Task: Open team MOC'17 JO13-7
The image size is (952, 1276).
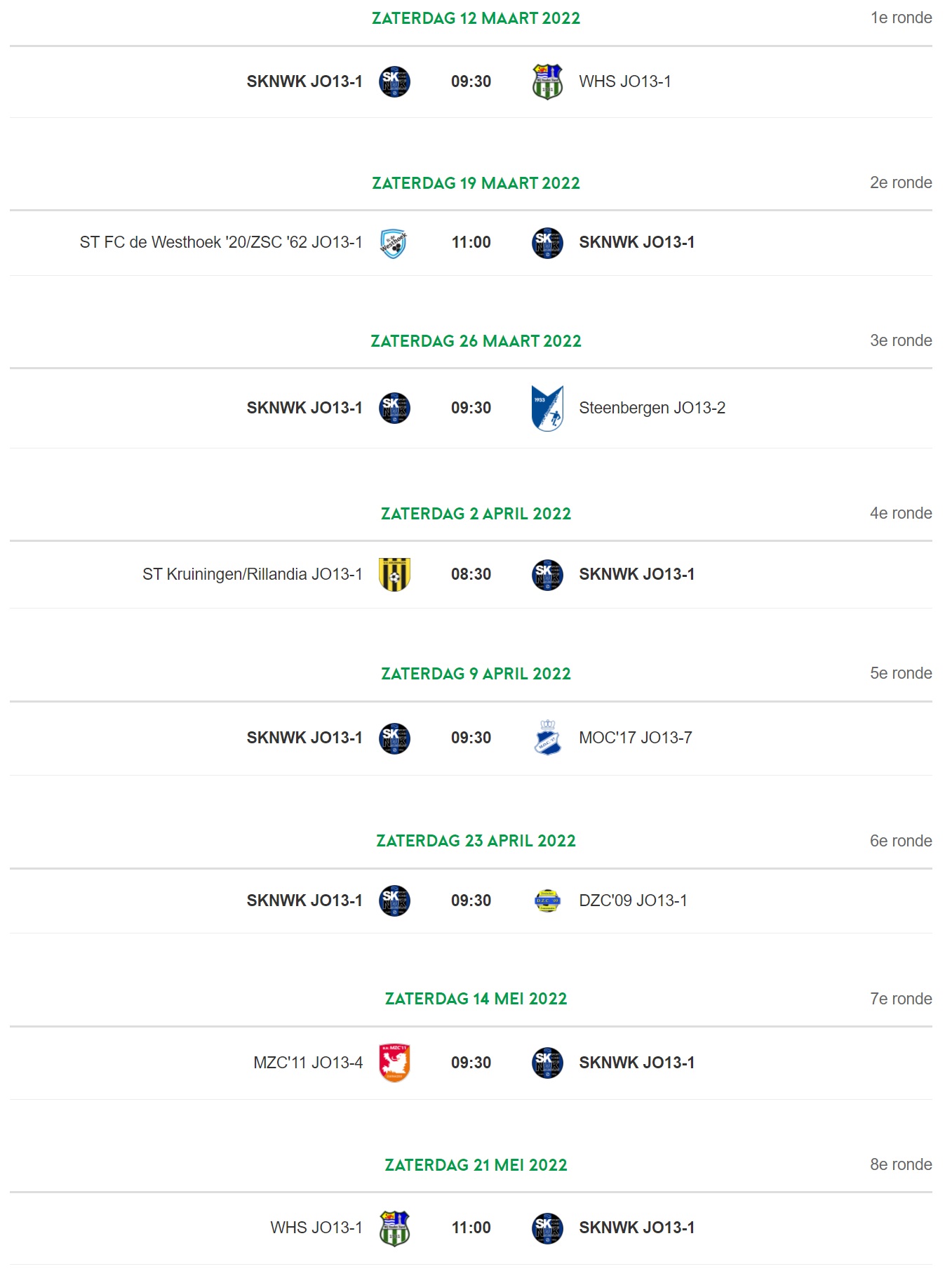Action: tap(636, 738)
